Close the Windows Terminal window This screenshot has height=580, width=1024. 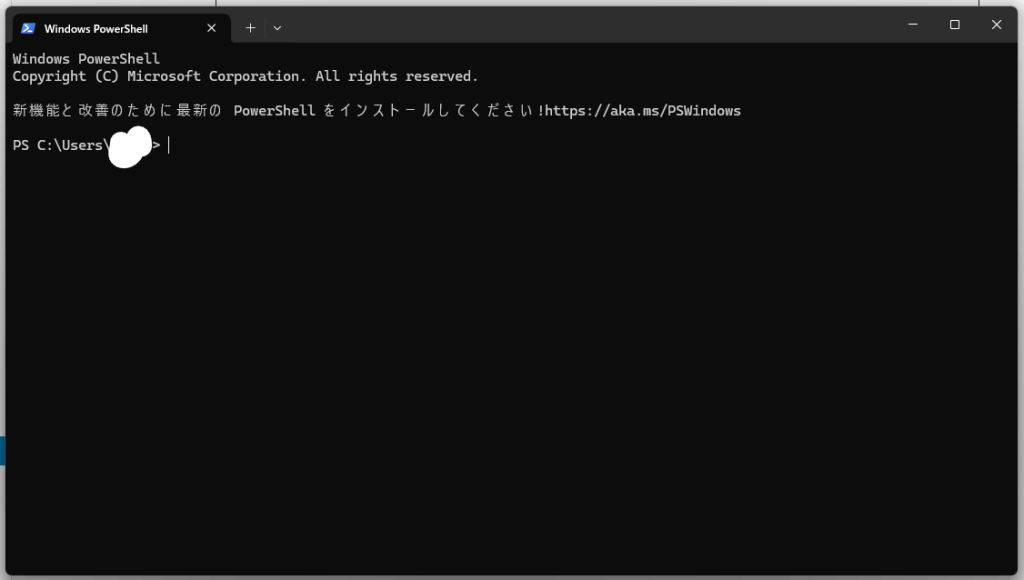(996, 25)
